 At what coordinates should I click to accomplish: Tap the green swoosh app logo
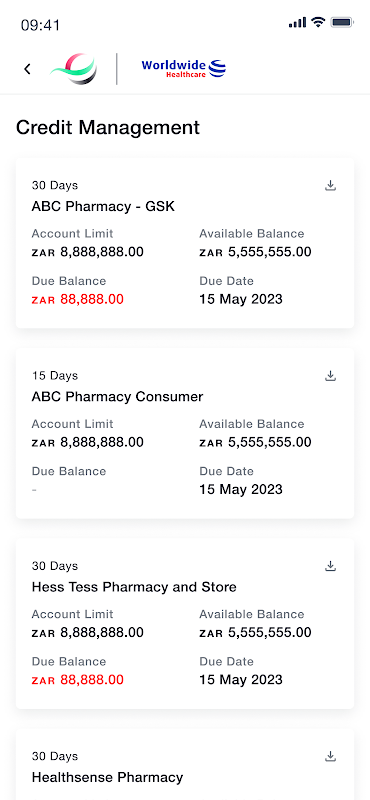pos(73,69)
